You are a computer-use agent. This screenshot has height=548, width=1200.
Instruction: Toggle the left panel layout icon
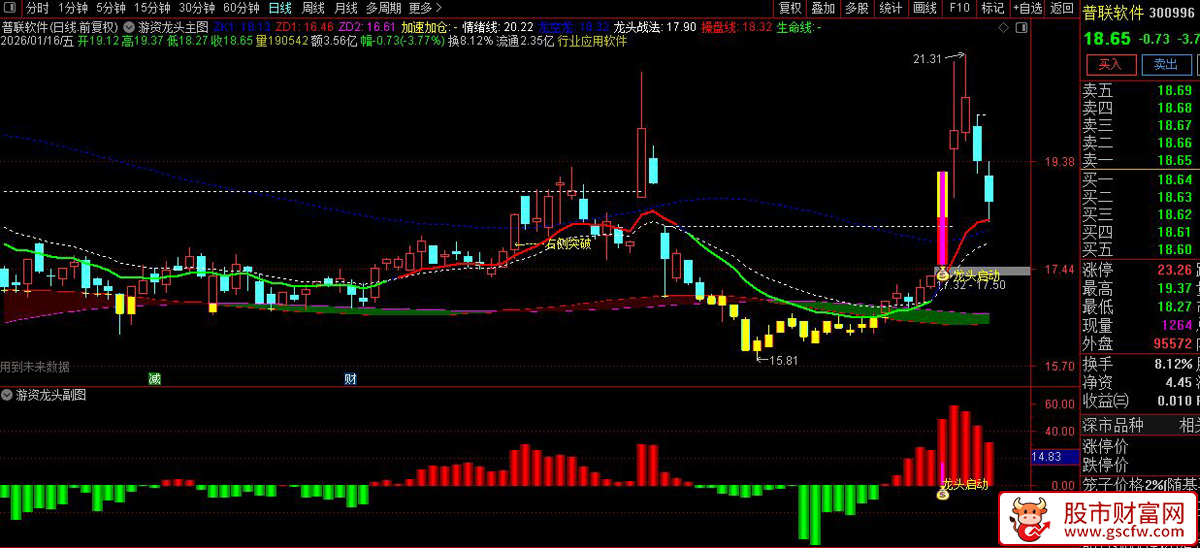10,8
